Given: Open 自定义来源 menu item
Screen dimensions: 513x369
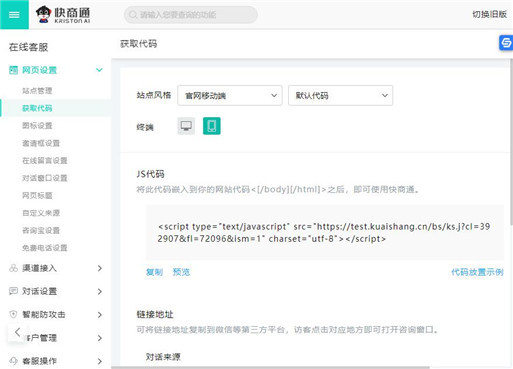Looking at the screenshot, I should (41, 213).
